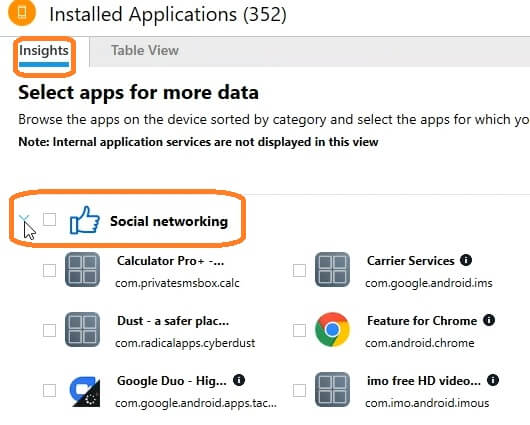Select the Feature for Chrome checkbox
This screenshot has width=530, height=425.
299,330
